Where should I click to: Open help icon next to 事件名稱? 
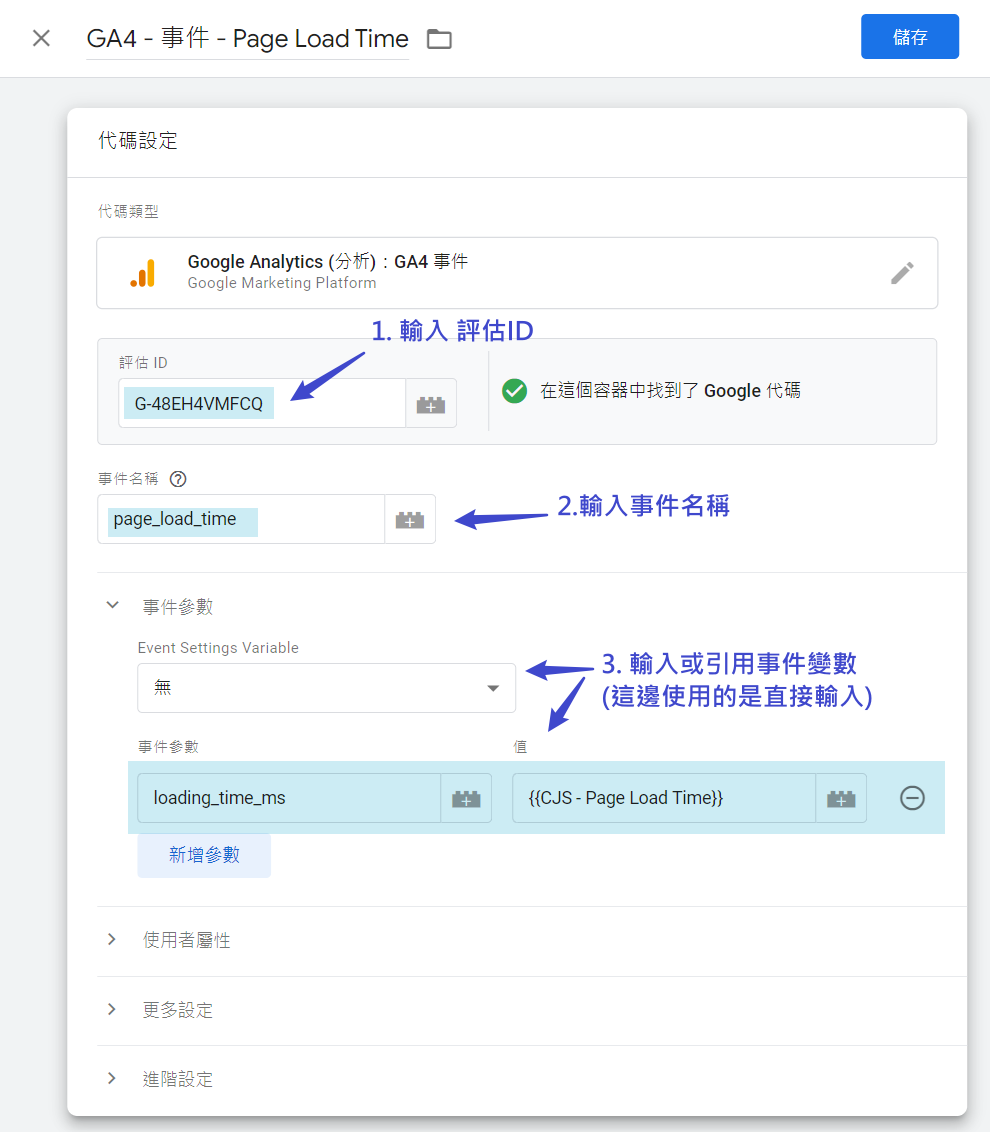click(x=178, y=479)
